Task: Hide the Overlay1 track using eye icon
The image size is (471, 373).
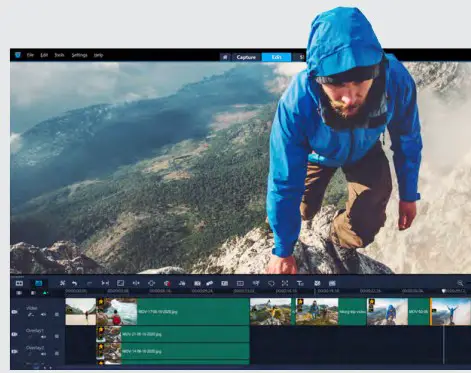Action: [15, 334]
